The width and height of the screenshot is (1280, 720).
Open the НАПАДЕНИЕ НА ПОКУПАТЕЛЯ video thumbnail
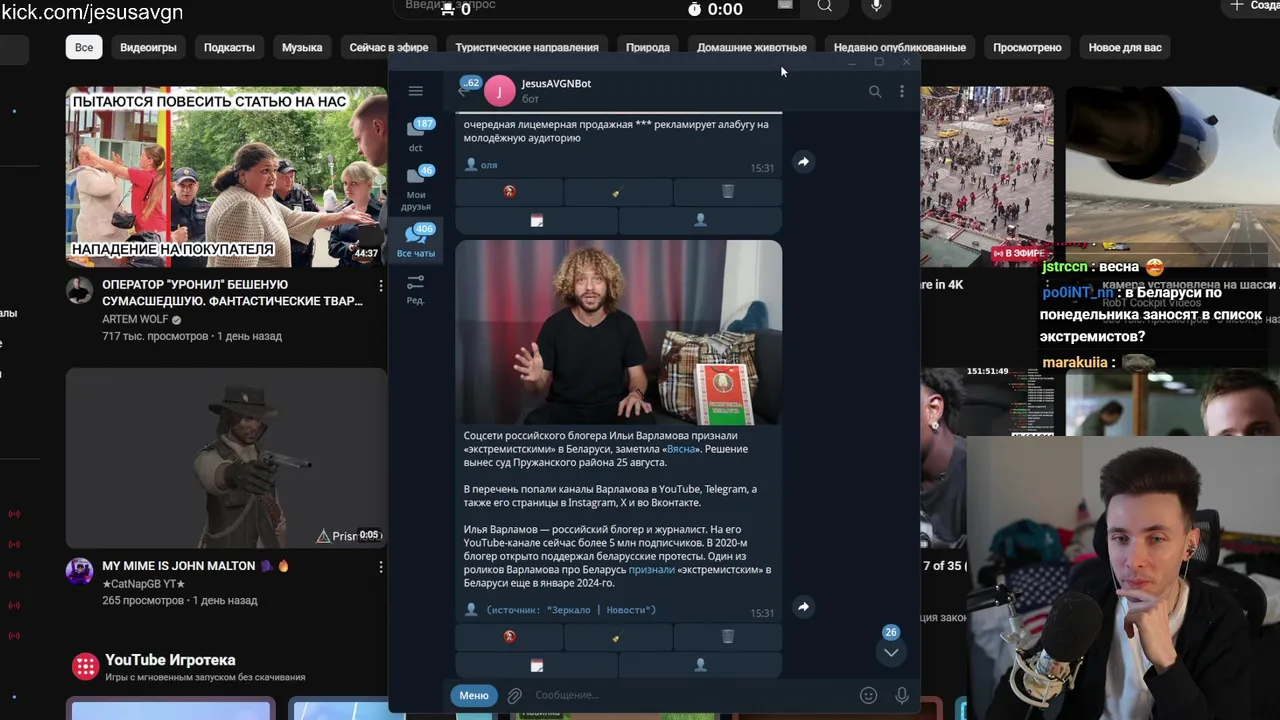(x=226, y=177)
